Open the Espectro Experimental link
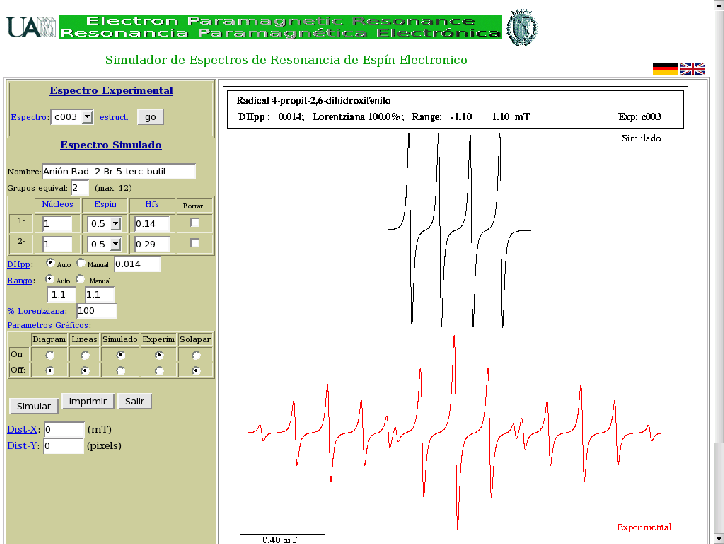Image resolution: width=724 pixels, height=544 pixels. pyautogui.click(x=111, y=91)
